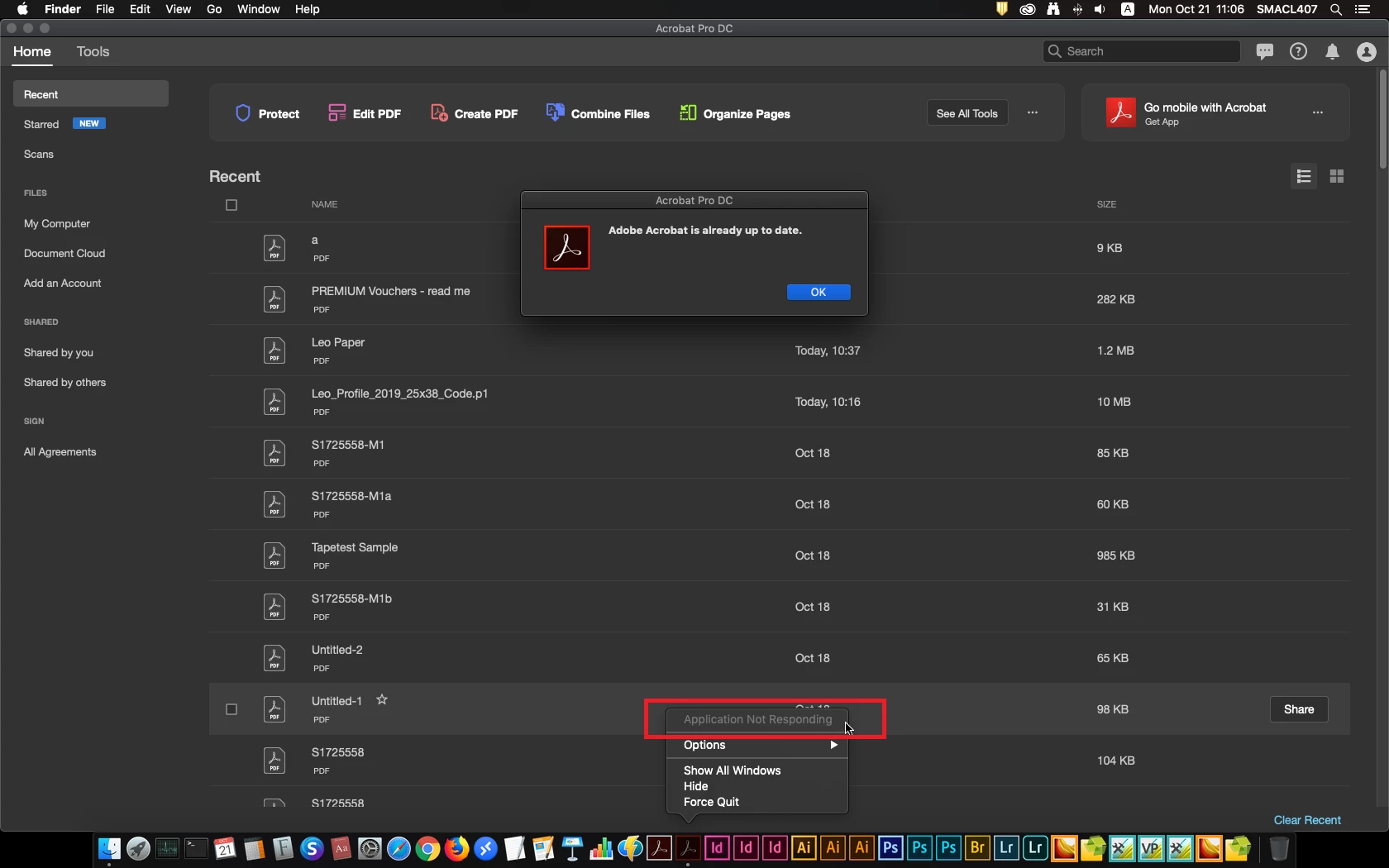1389x868 pixels.
Task: Switch to the Home tab
Action: [32, 51]
